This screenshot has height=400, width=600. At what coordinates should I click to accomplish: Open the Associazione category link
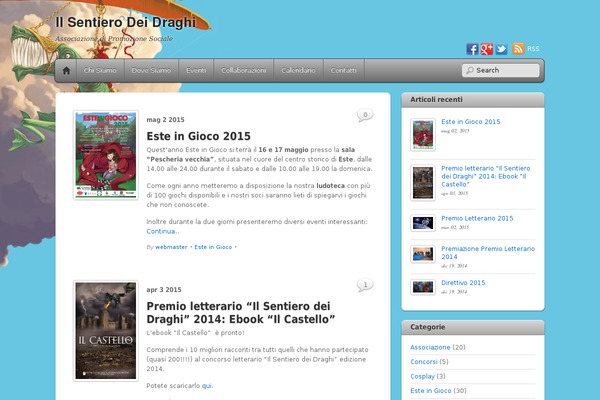[430, 347]
